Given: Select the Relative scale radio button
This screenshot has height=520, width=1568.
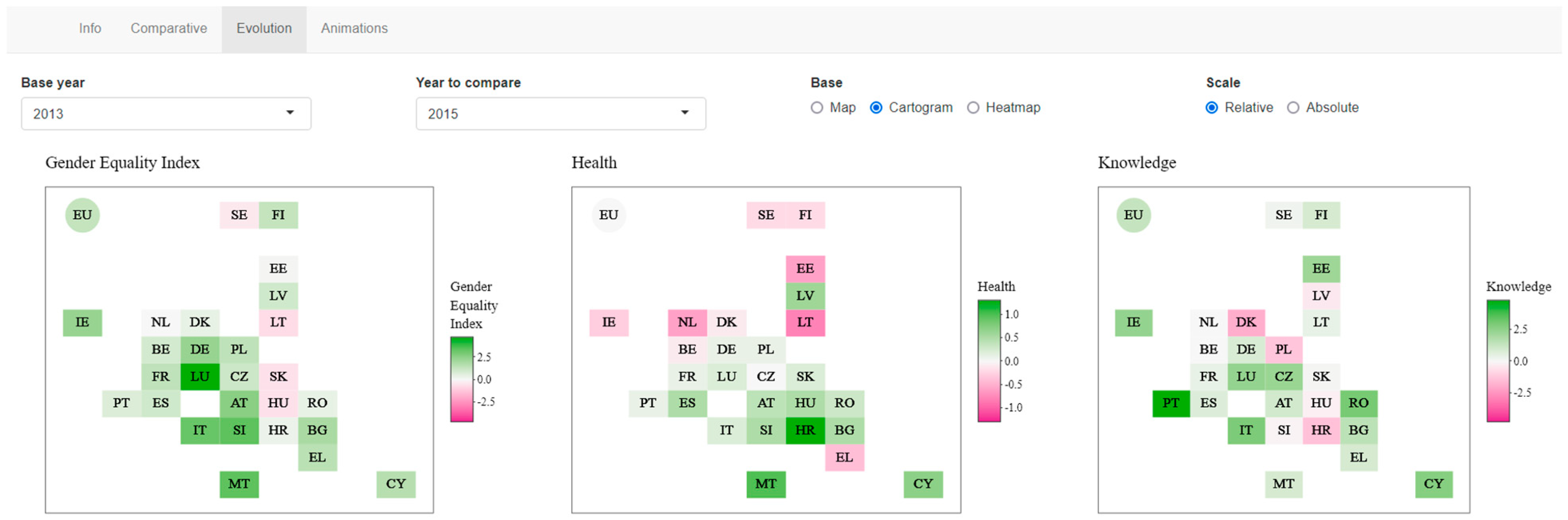Looking at the screenshot, I should [1212, 108].
